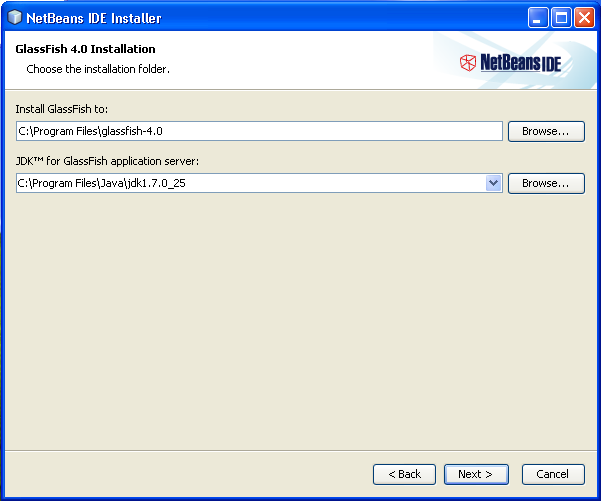Minimize the installer window

point(538,18)
